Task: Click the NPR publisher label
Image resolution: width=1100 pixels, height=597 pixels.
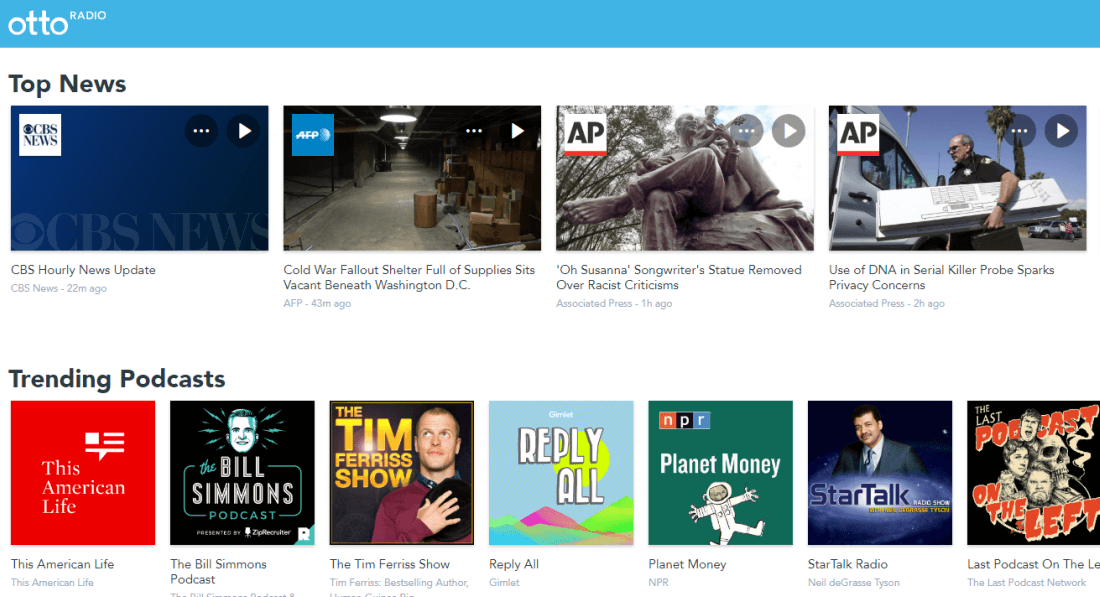Action: (x=659, y=582)
